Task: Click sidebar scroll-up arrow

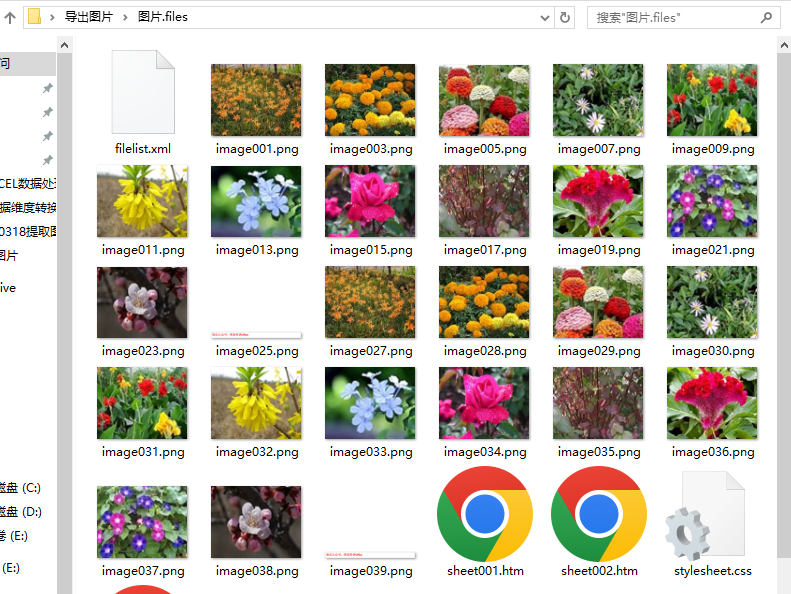Action: [64, 45]
